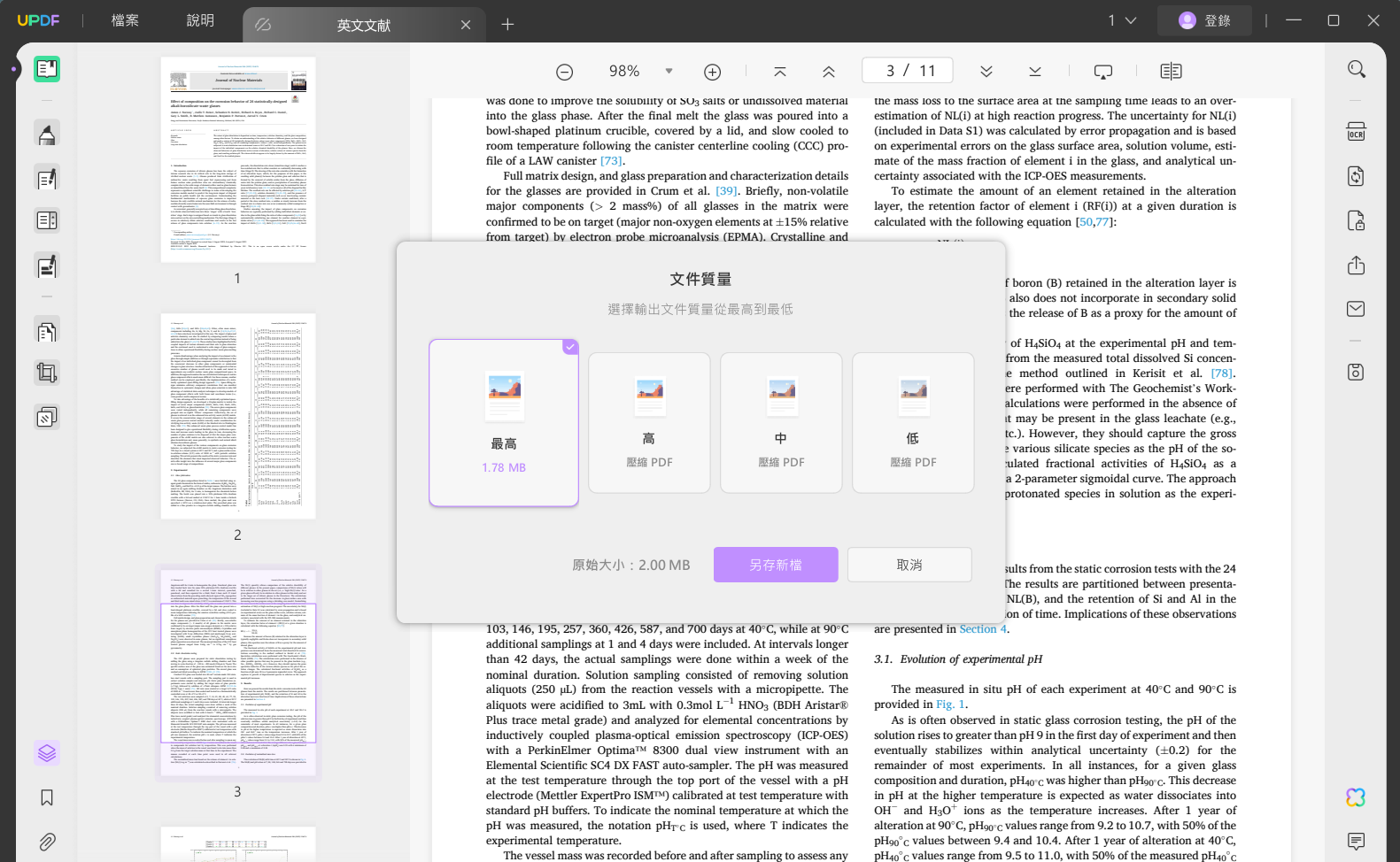Viewport: 1400px width, 862px height.
Task: Open the Convert PDF tool
Action: coord(1356,176)
